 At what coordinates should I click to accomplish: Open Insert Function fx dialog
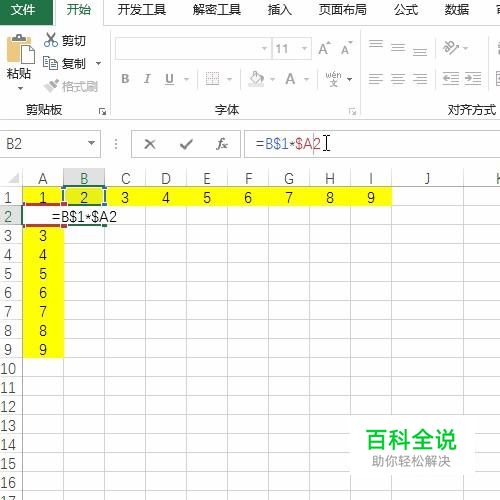222,144
